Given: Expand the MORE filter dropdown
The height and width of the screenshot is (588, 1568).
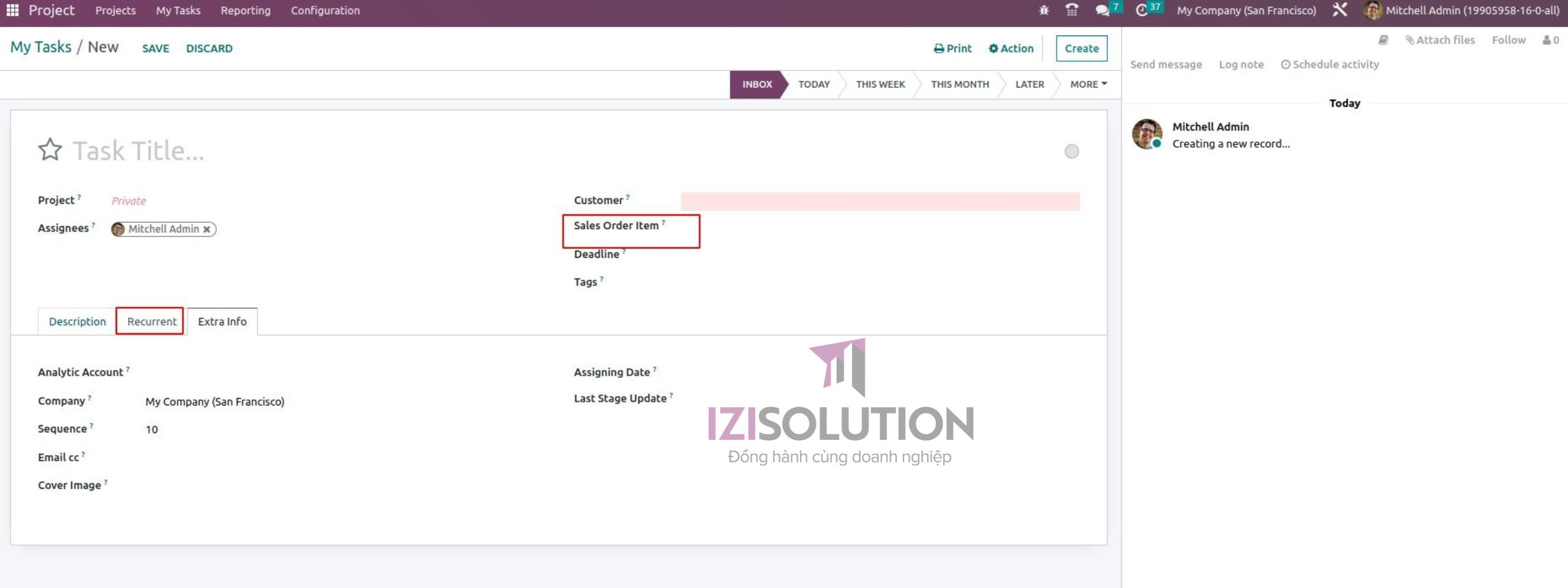Looking at the screenshot, I should click(x=1087, y=84).
